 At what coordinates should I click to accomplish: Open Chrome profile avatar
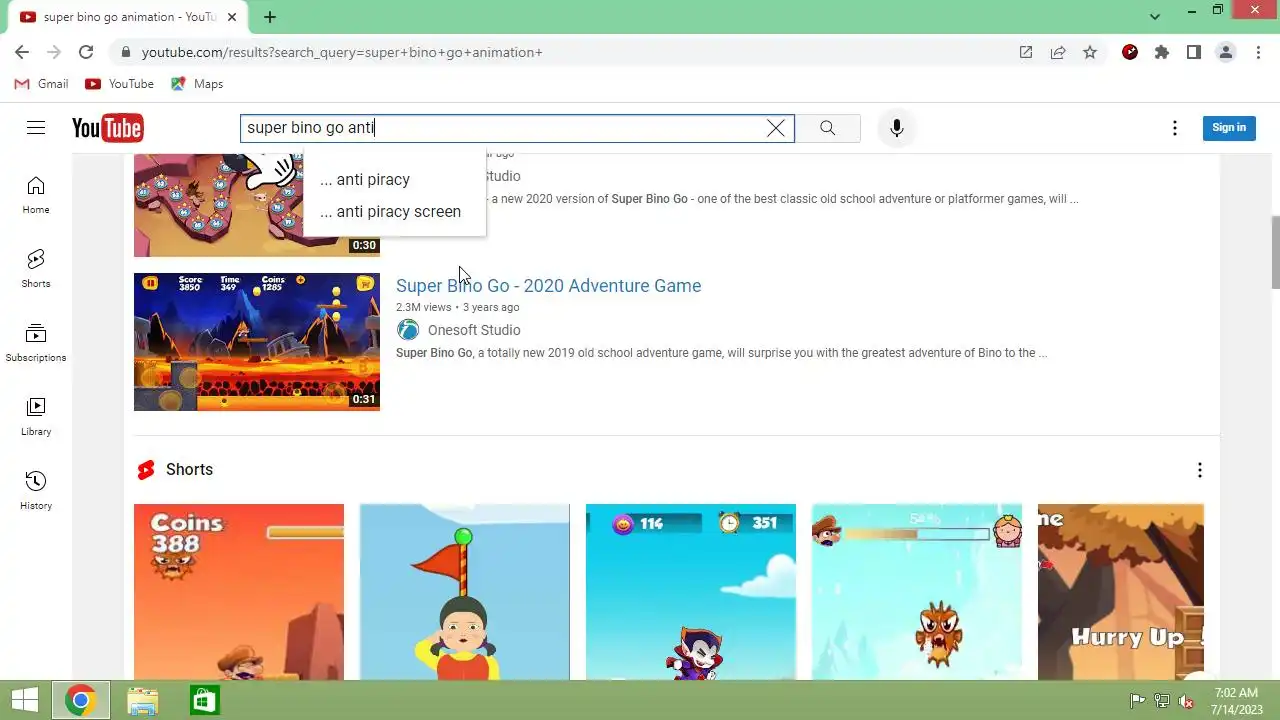[x=1226, y=52]
